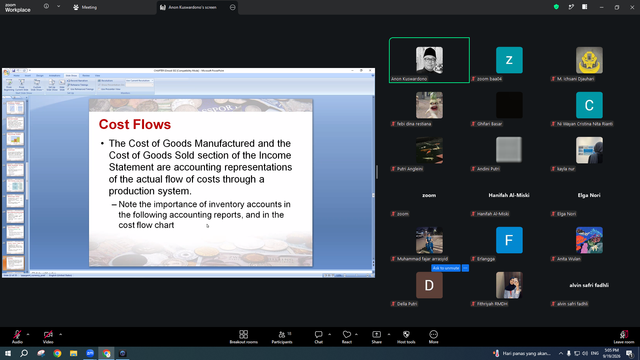Screen dimensions: 640x360
Task: Open ellipsis menu next to Ask to unmute
Action: point(465,268)
